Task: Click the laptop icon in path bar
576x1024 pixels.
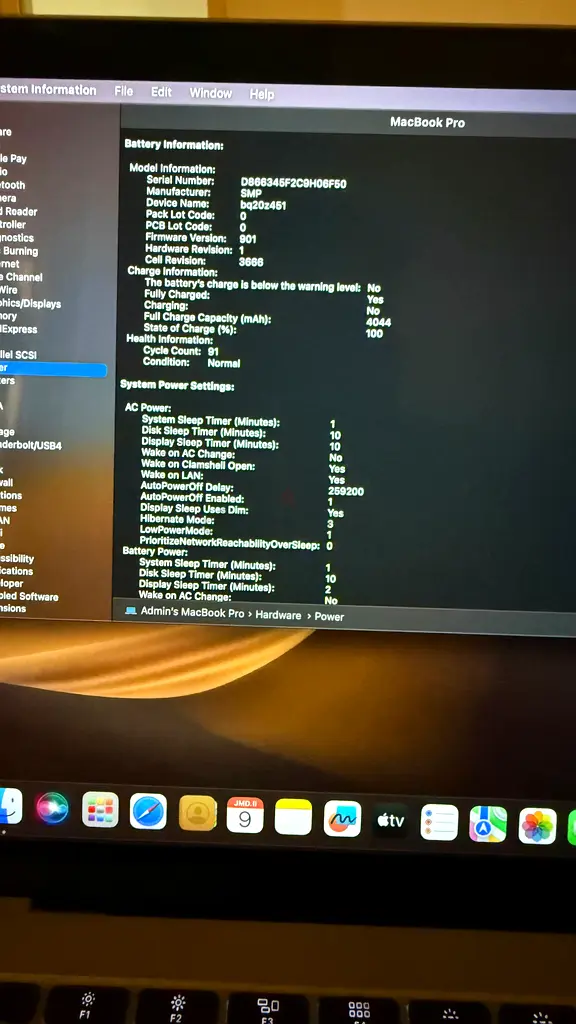Action: coord(131,611)
